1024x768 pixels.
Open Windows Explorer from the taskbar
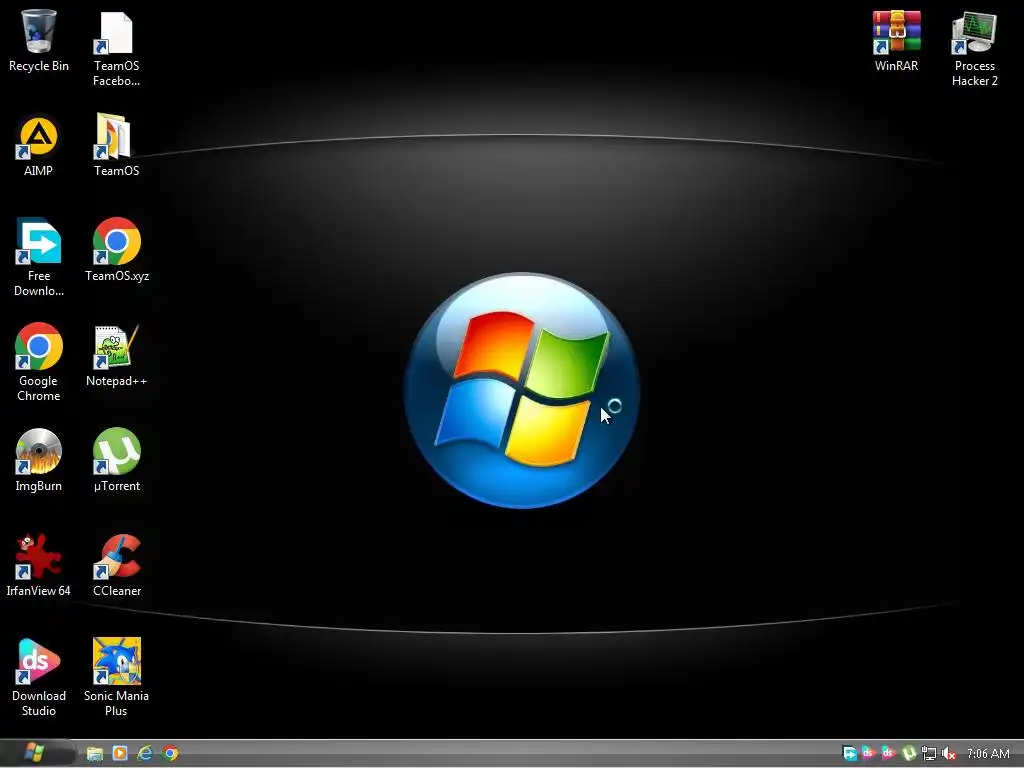click(x=95, y=754)
